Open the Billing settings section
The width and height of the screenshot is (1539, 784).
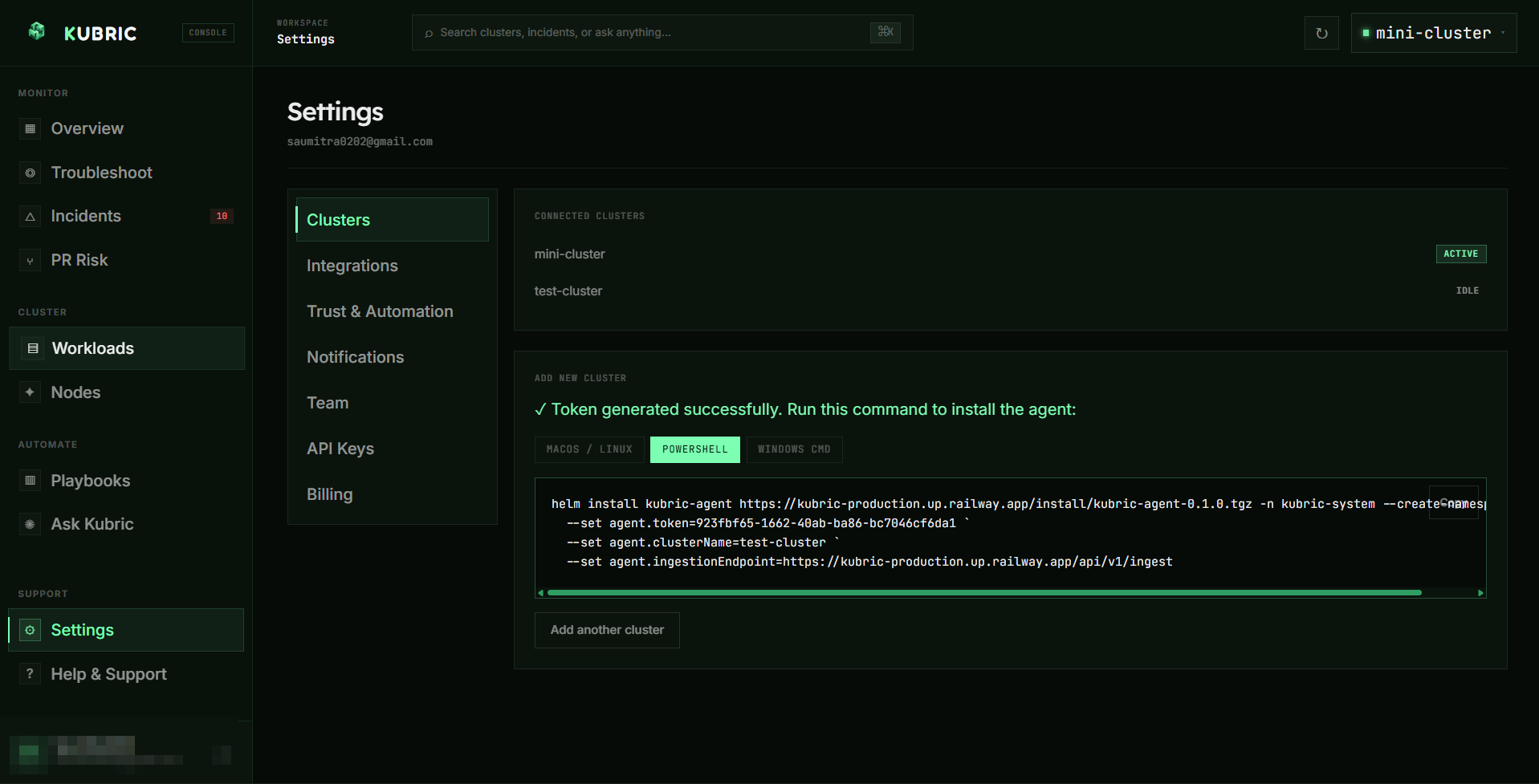[x=392, y=494]
